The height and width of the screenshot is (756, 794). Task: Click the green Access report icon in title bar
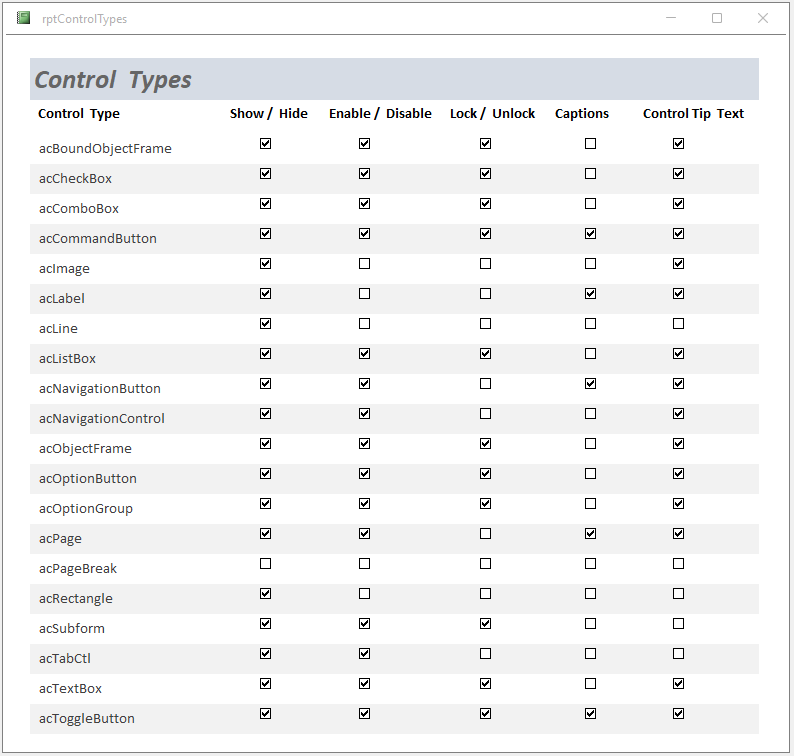(x=23, y=18)
